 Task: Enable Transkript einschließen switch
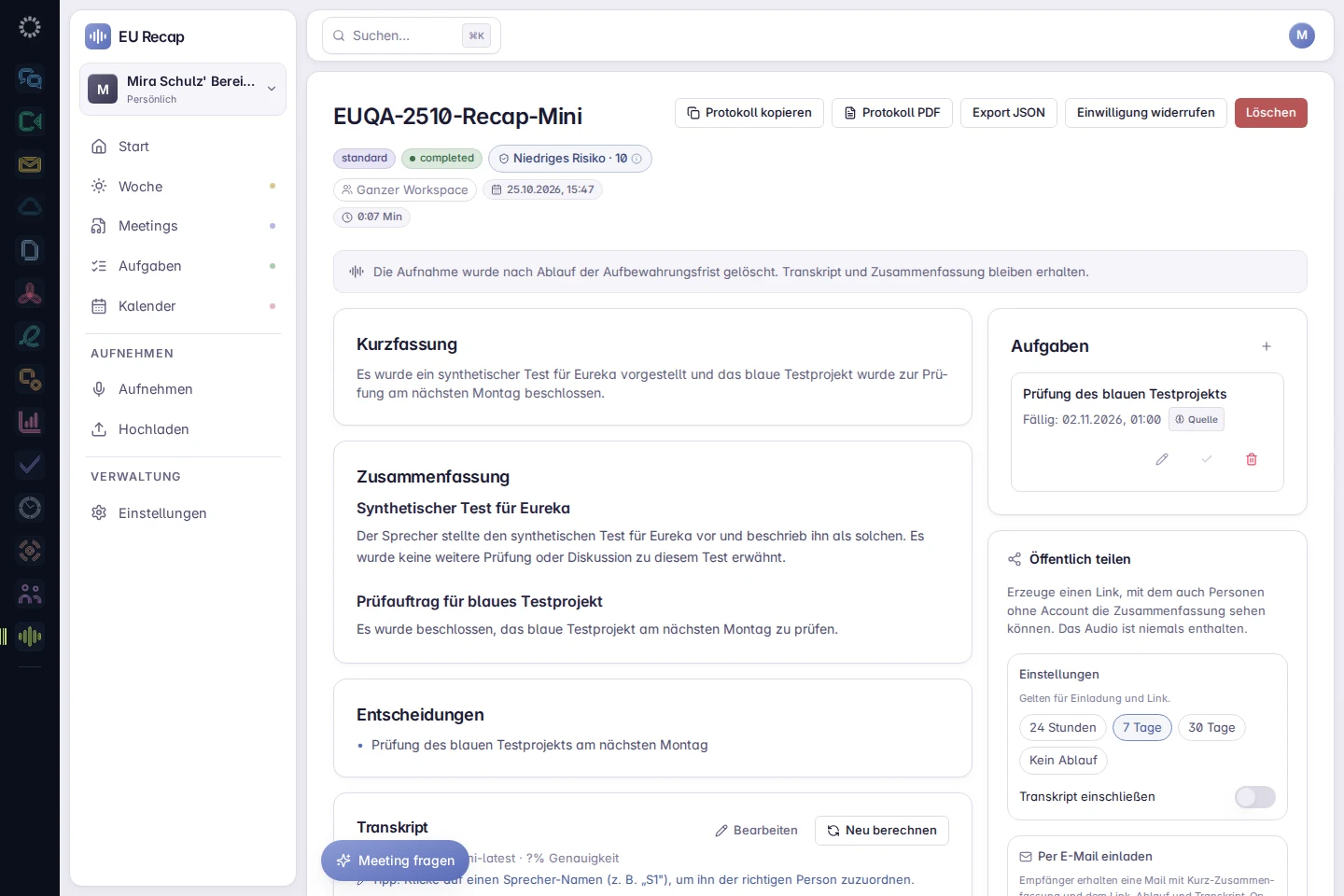[1254, 797]
